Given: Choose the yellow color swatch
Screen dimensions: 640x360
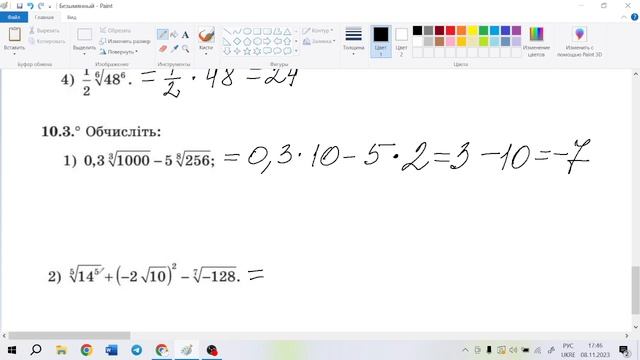Looking at the screenshot, I should click(472, 31).
